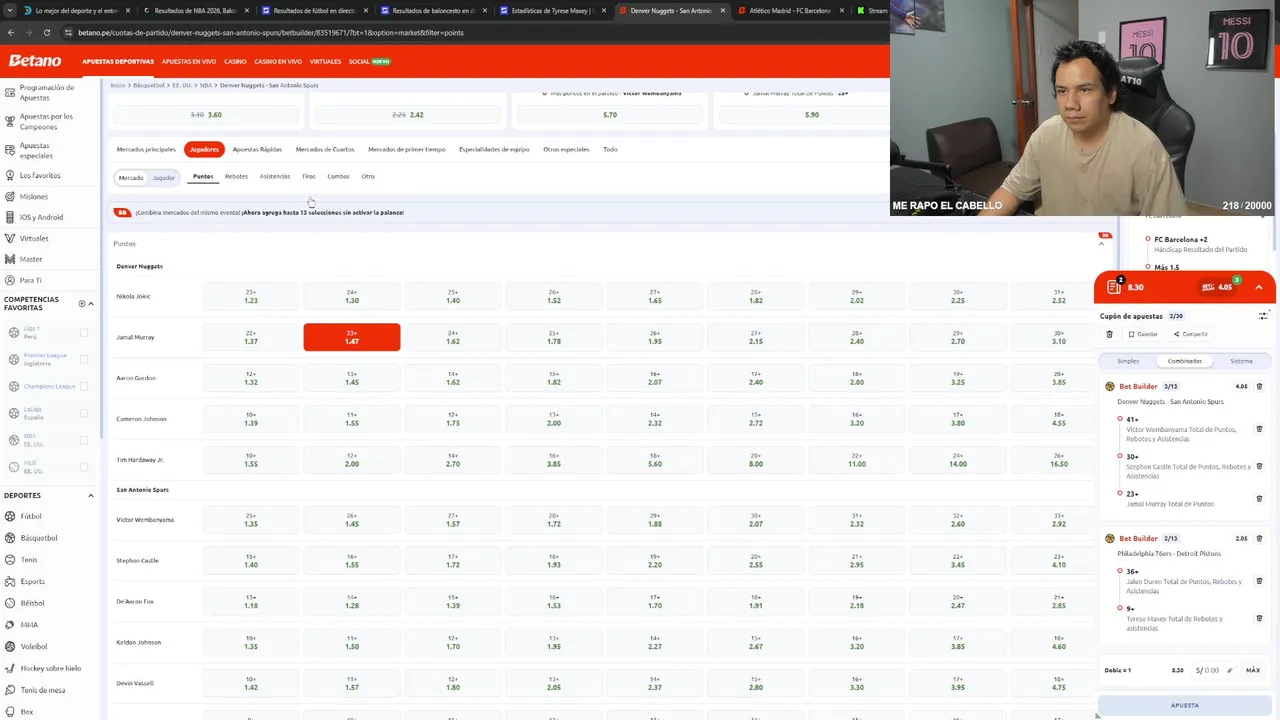This screenshot has width=1280, height=720.
Task: Reload the page with browser refresh icon
Action: coord(46,32)
